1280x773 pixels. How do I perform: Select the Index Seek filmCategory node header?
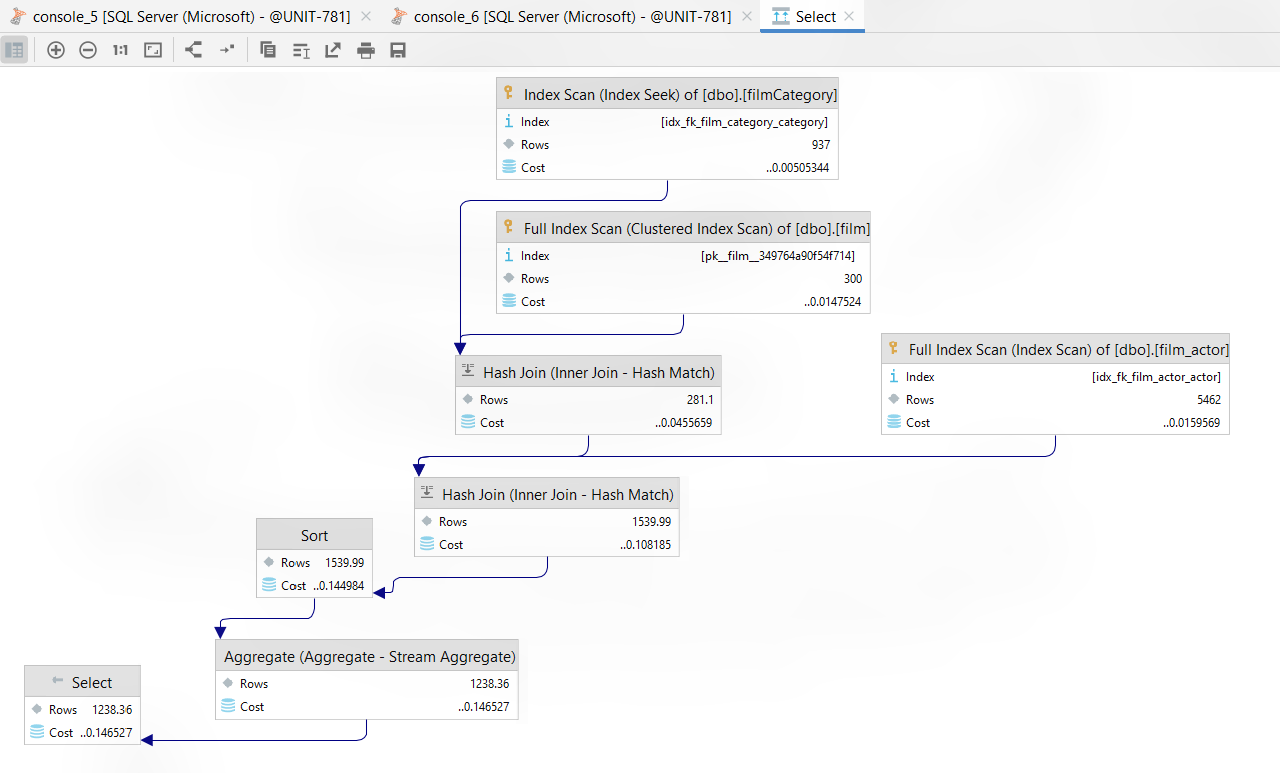tap(667, 94)
